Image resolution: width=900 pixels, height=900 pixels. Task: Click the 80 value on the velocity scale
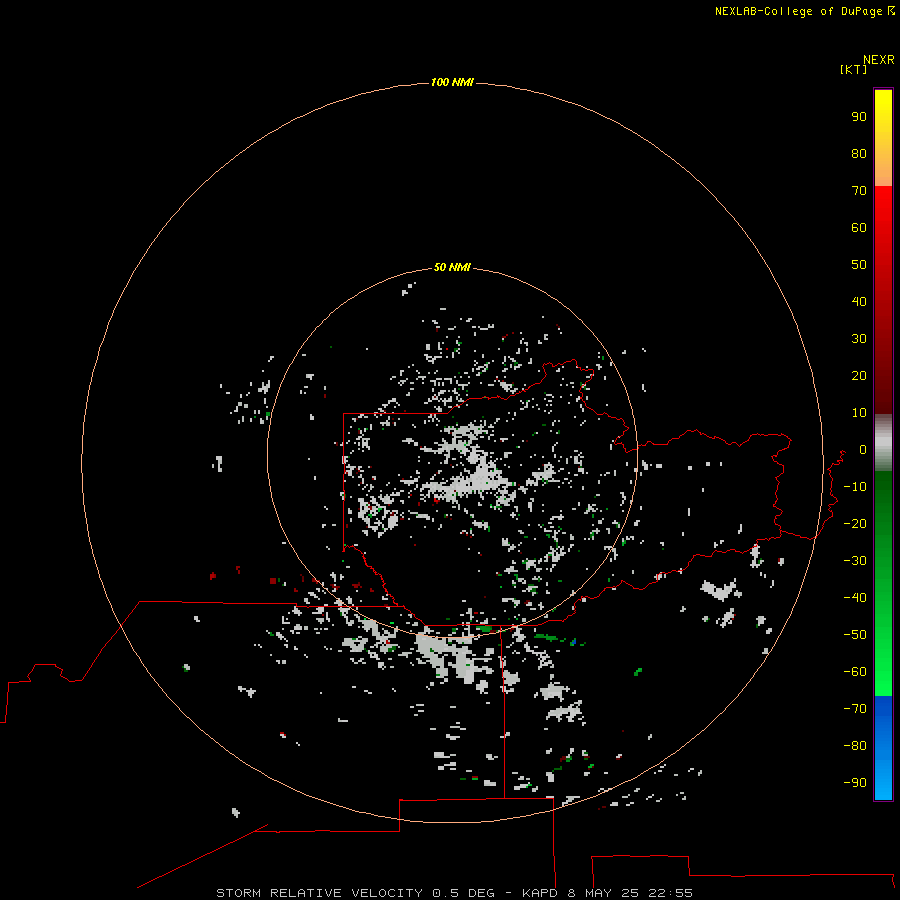pyautogui.click(x=859, y=153)
